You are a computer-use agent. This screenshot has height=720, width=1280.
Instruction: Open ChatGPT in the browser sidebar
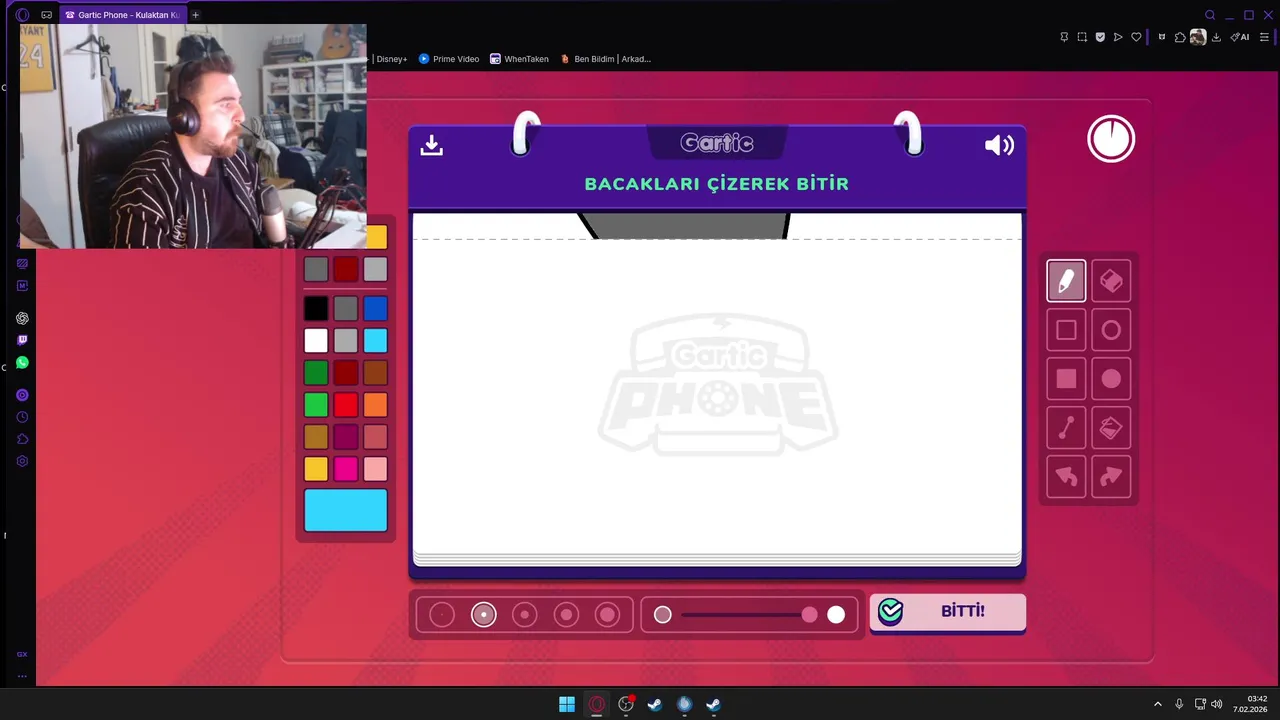[x=22, y=318]
